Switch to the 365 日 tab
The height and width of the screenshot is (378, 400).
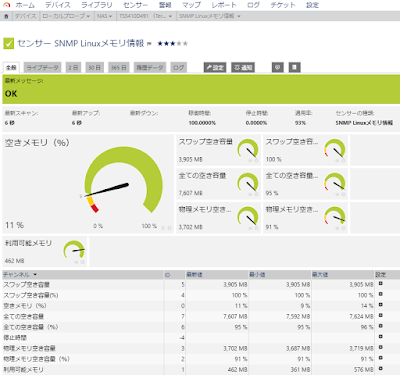[x=119, y=67]
